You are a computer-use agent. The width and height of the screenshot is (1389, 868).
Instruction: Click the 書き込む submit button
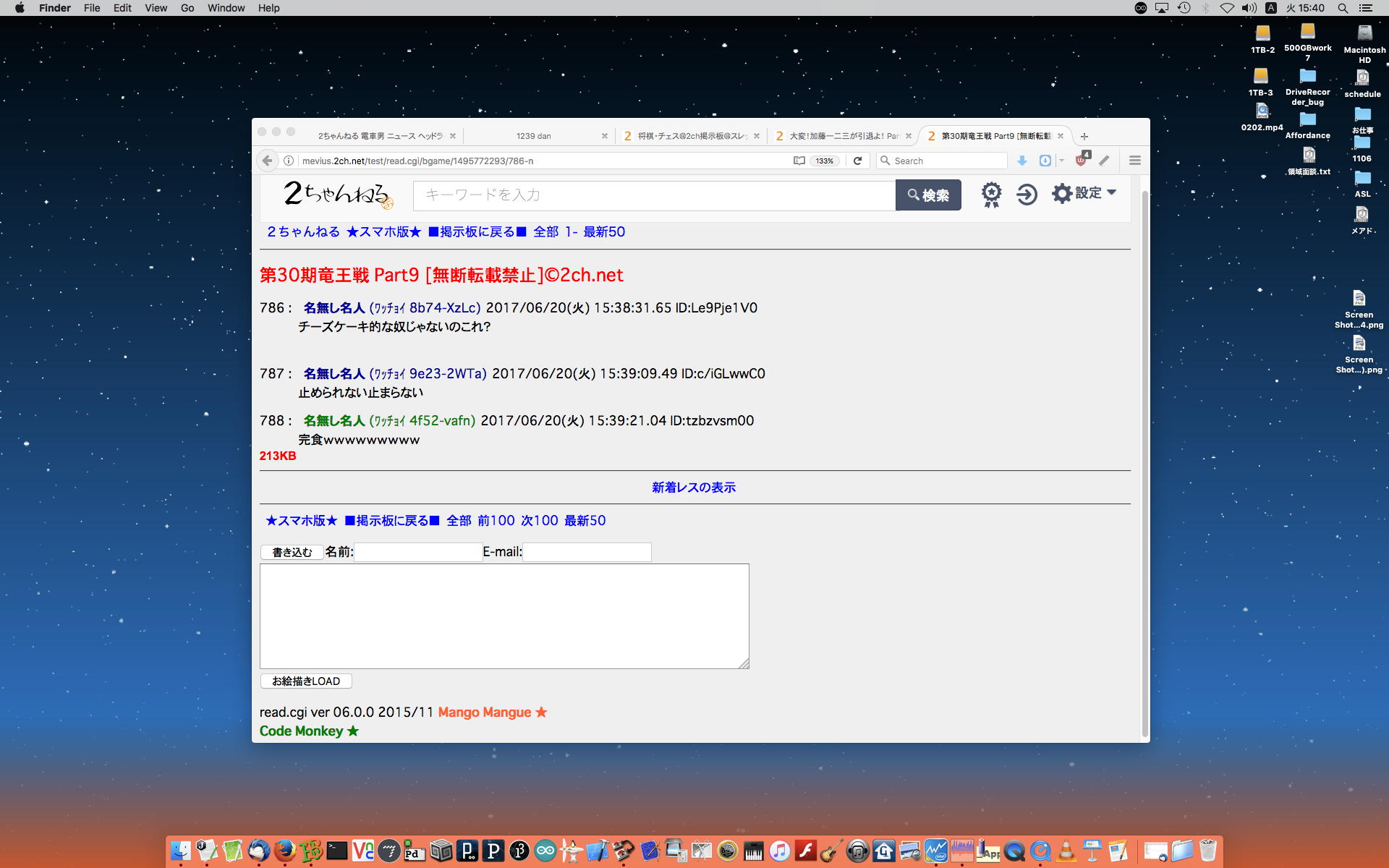[x=292, y=552]
